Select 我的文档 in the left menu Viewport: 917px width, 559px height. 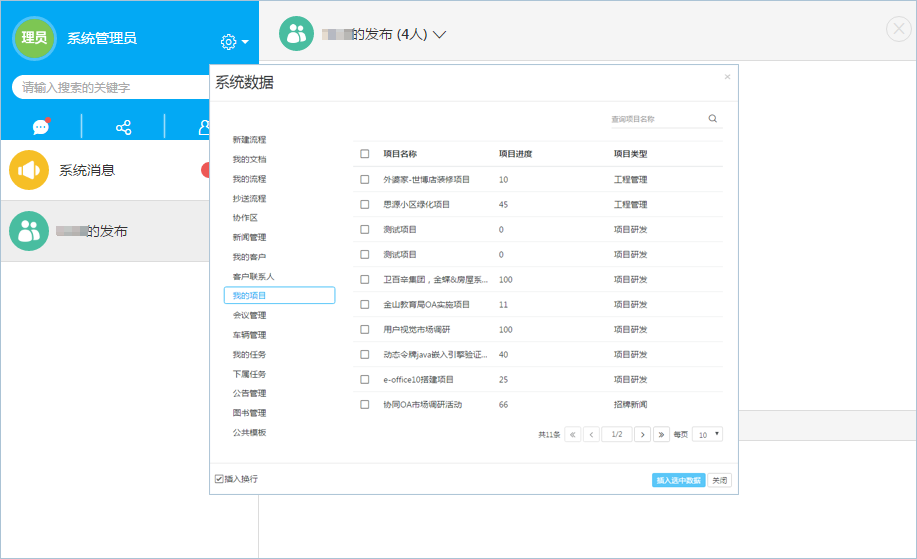tap(249, 159)
